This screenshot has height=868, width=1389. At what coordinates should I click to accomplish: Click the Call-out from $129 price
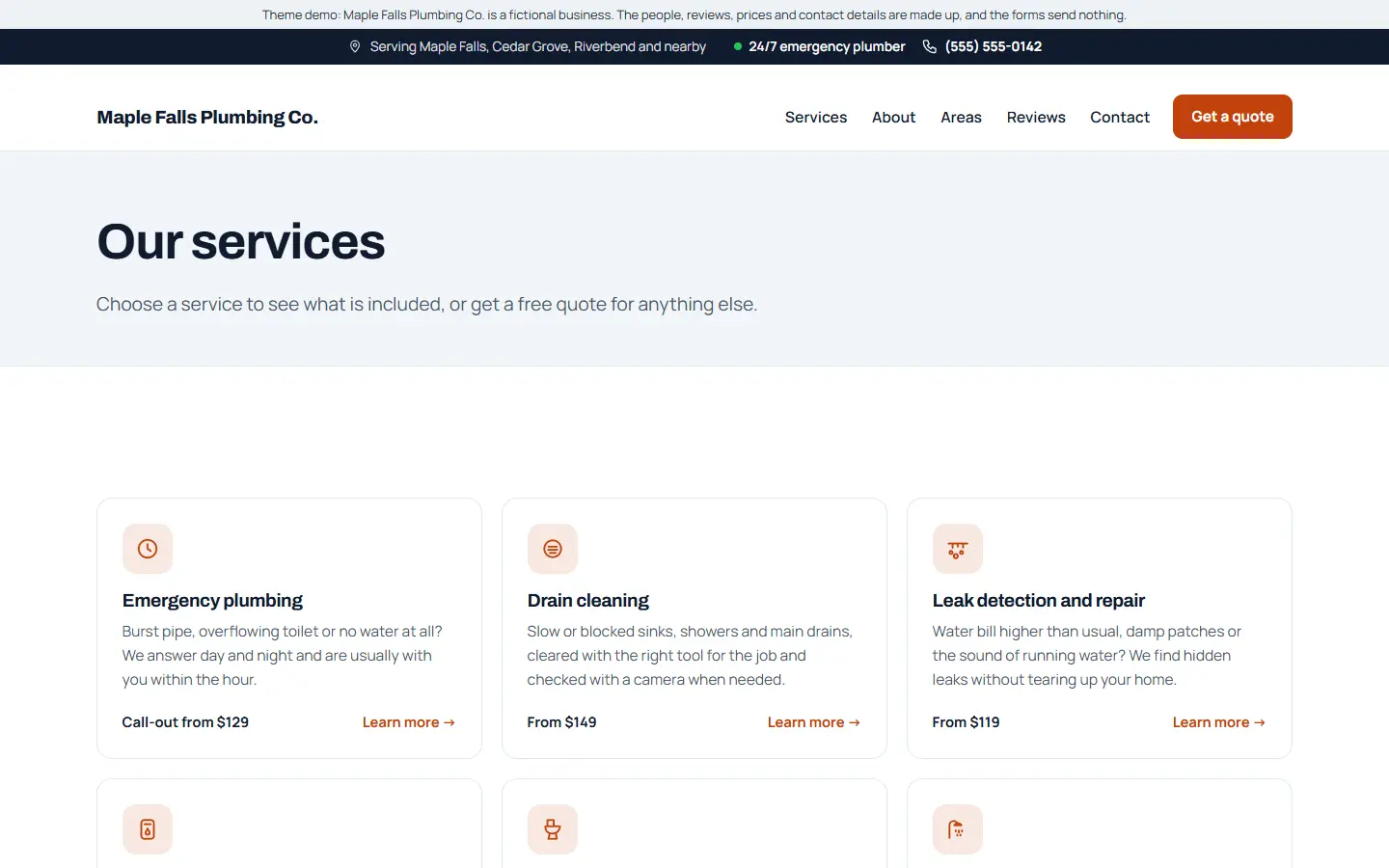(x=185, y=722)
